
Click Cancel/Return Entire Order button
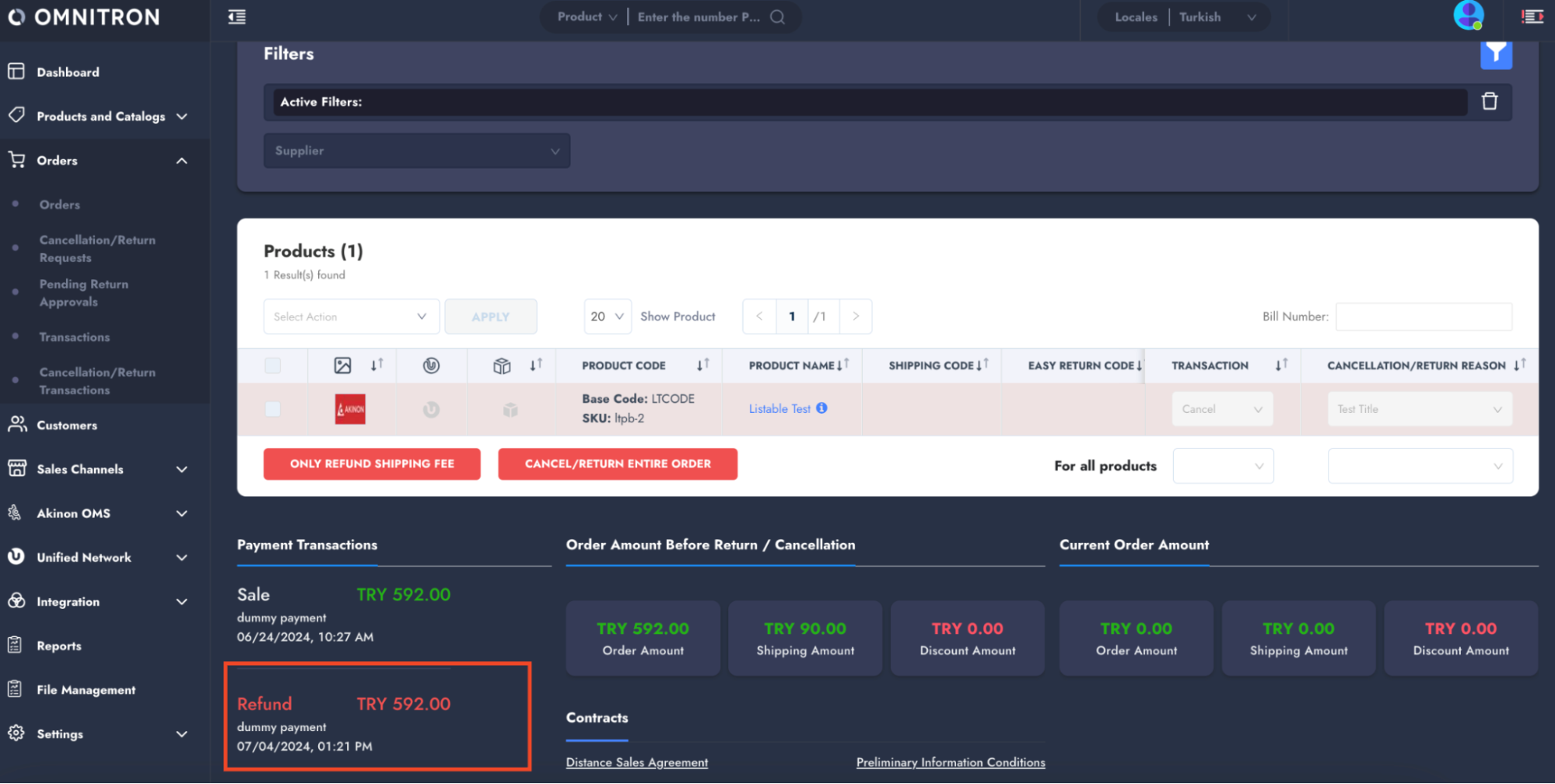(x=618, y=464)
